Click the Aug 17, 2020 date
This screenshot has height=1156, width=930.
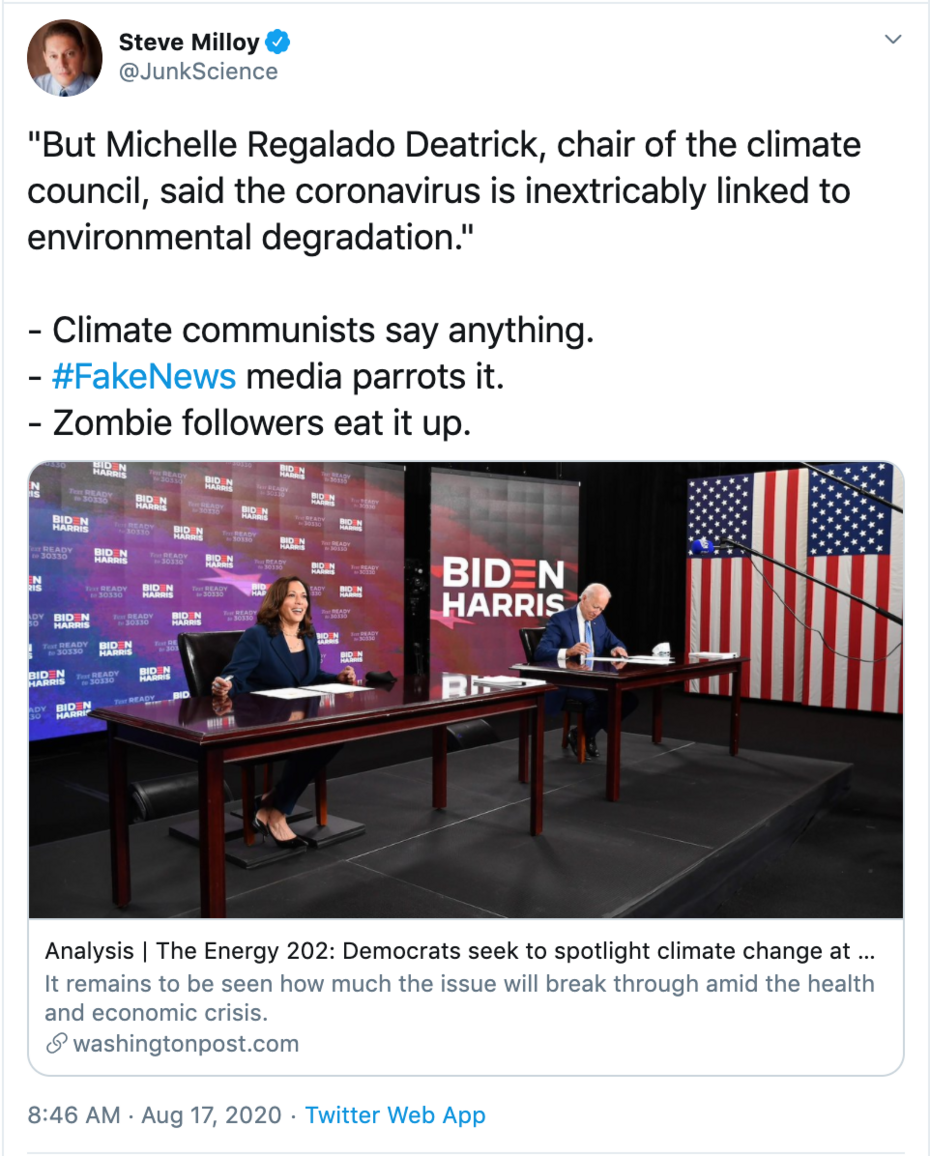[x=211, y=1115]
